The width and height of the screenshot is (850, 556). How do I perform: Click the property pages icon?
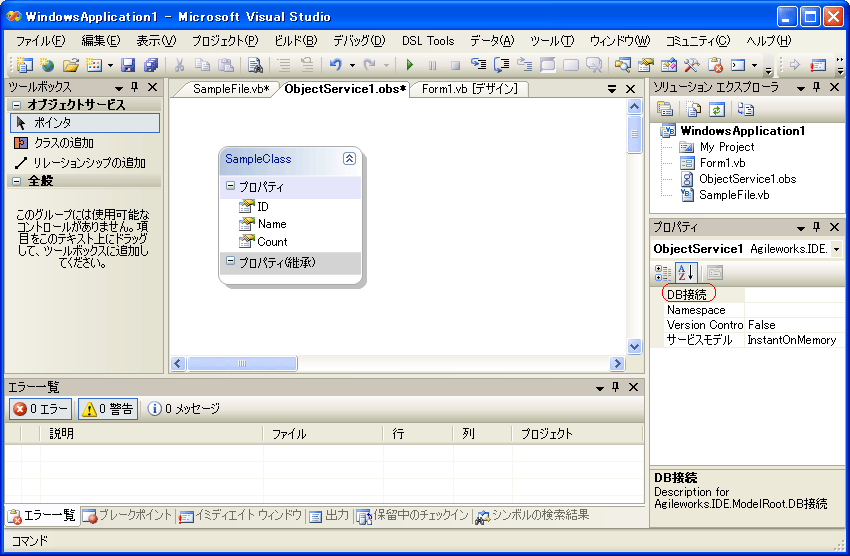click(715, 273)
